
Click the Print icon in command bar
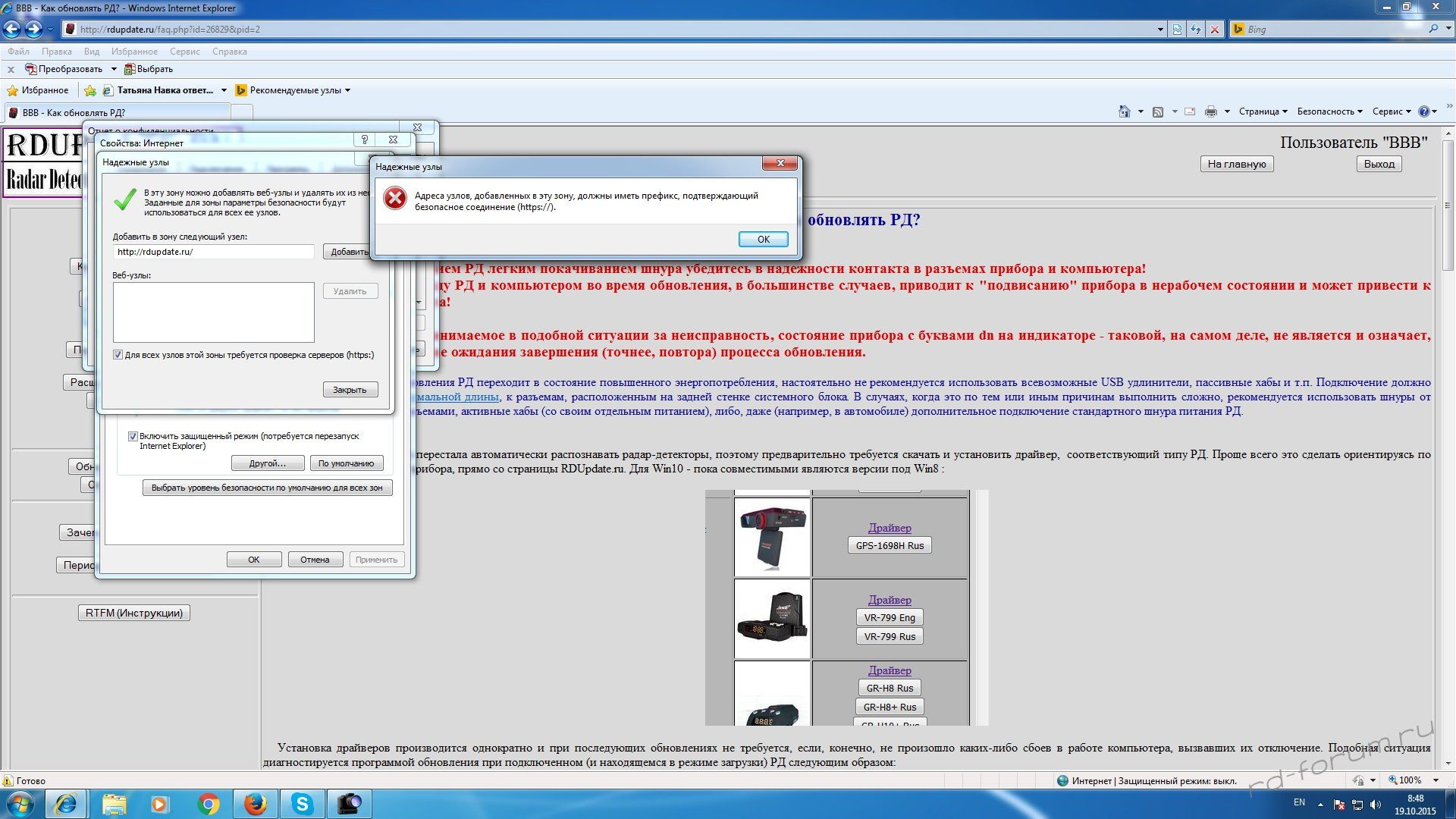click(1210, 111)
